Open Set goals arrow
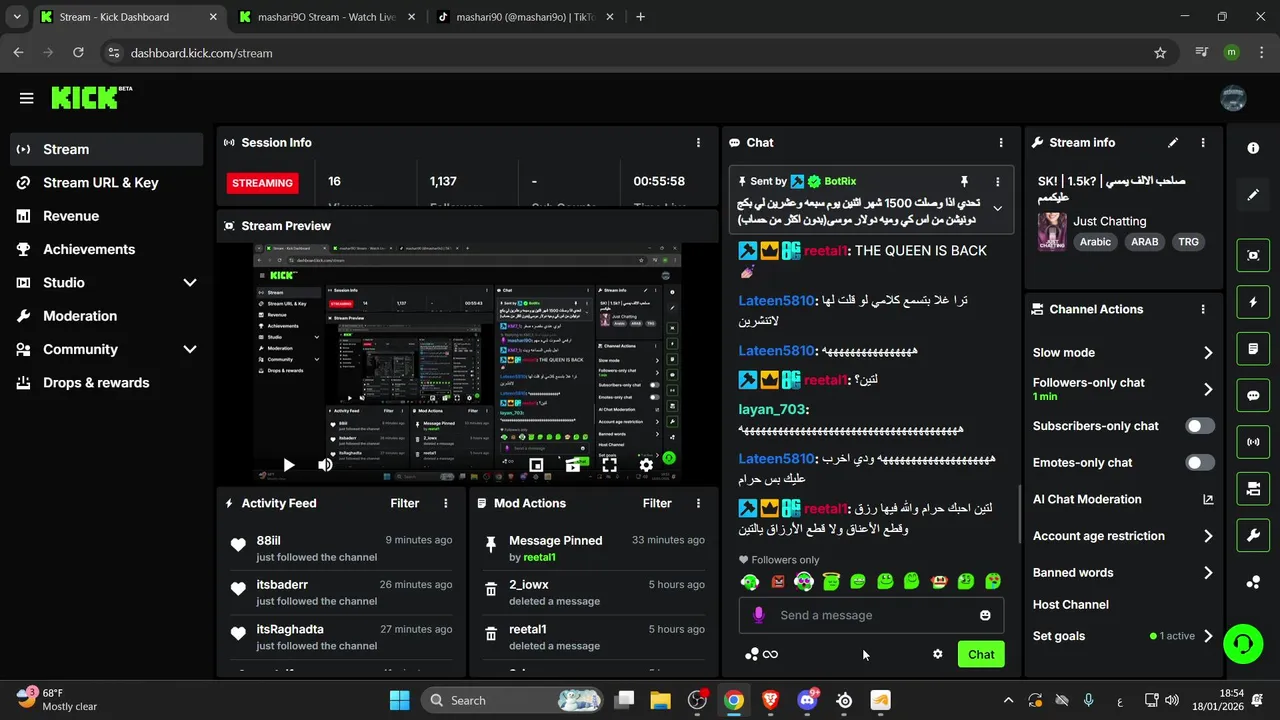Image resolution: width=1280 pixels, height=720 pixels. [x=1208, y=636]
